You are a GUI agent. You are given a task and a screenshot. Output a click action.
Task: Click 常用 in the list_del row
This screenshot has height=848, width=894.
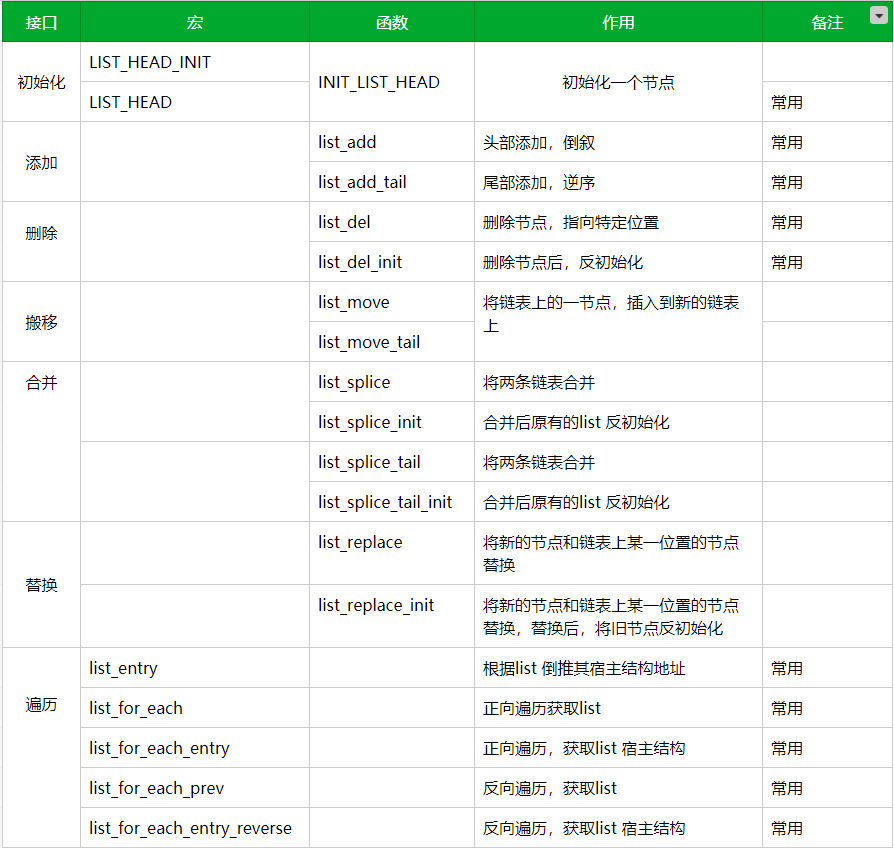pyautogui.click(x=787, y=222)
